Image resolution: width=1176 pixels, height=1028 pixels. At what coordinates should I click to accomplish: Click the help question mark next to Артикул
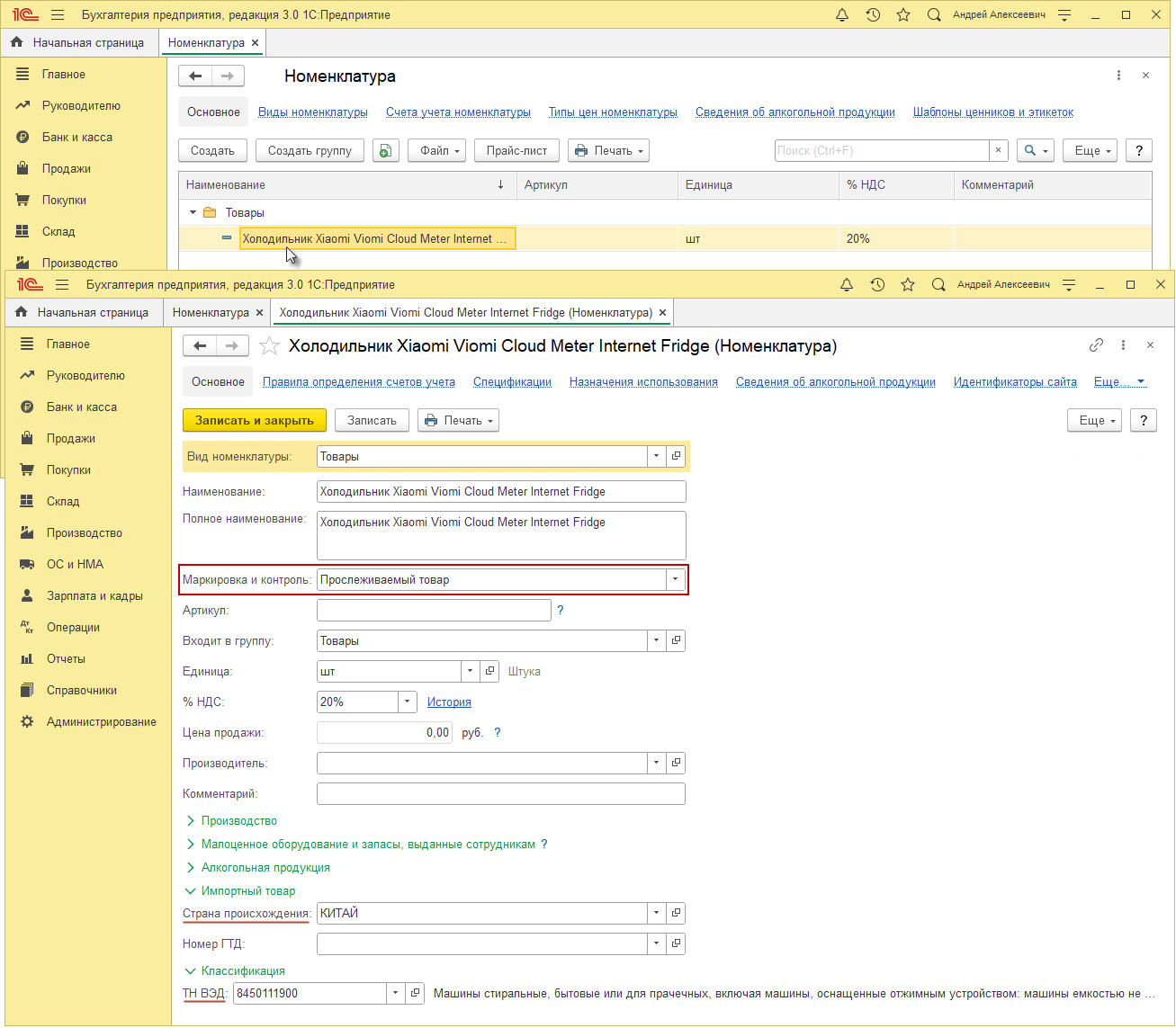click(561, 611)
